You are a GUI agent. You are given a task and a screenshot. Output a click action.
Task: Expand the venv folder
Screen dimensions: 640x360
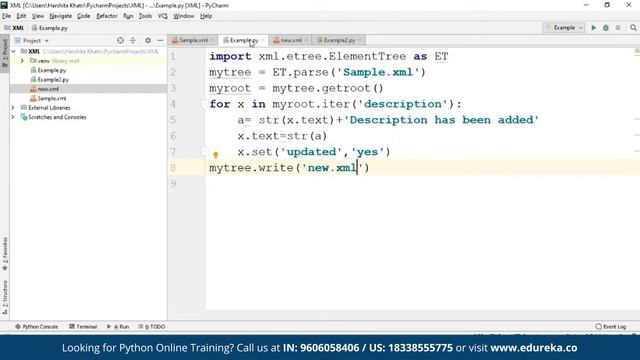coord(22,61)
